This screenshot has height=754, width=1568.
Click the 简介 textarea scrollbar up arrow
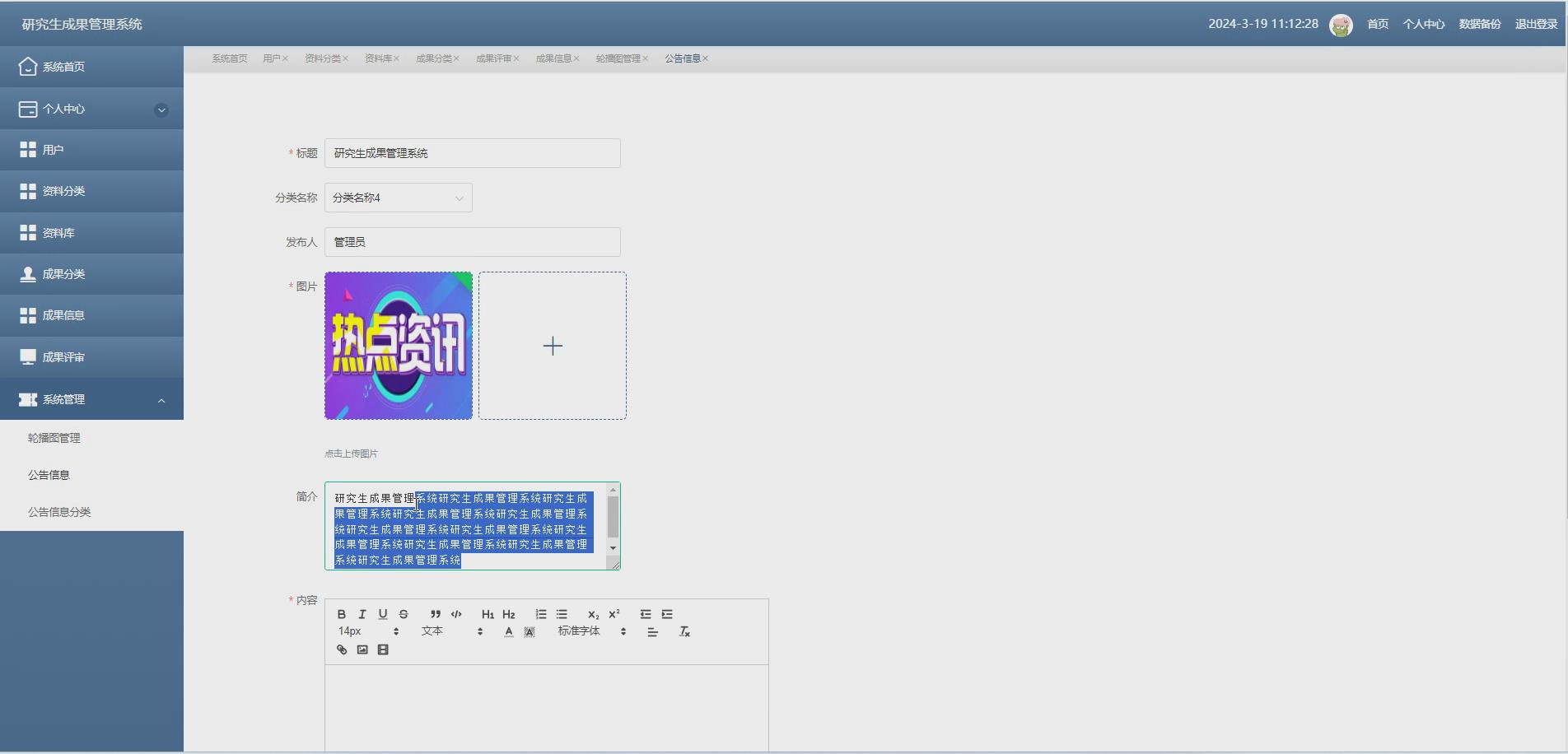coord(613,491)
